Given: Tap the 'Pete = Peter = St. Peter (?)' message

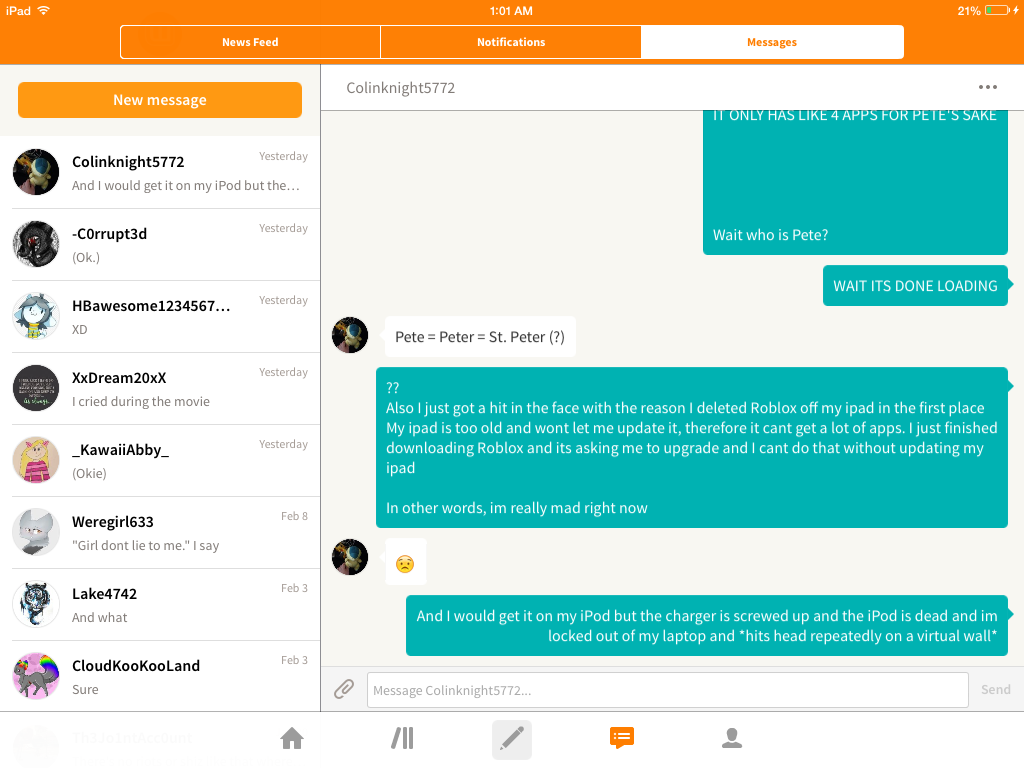Looking at the screenshot, I should [x=480, y=337].
